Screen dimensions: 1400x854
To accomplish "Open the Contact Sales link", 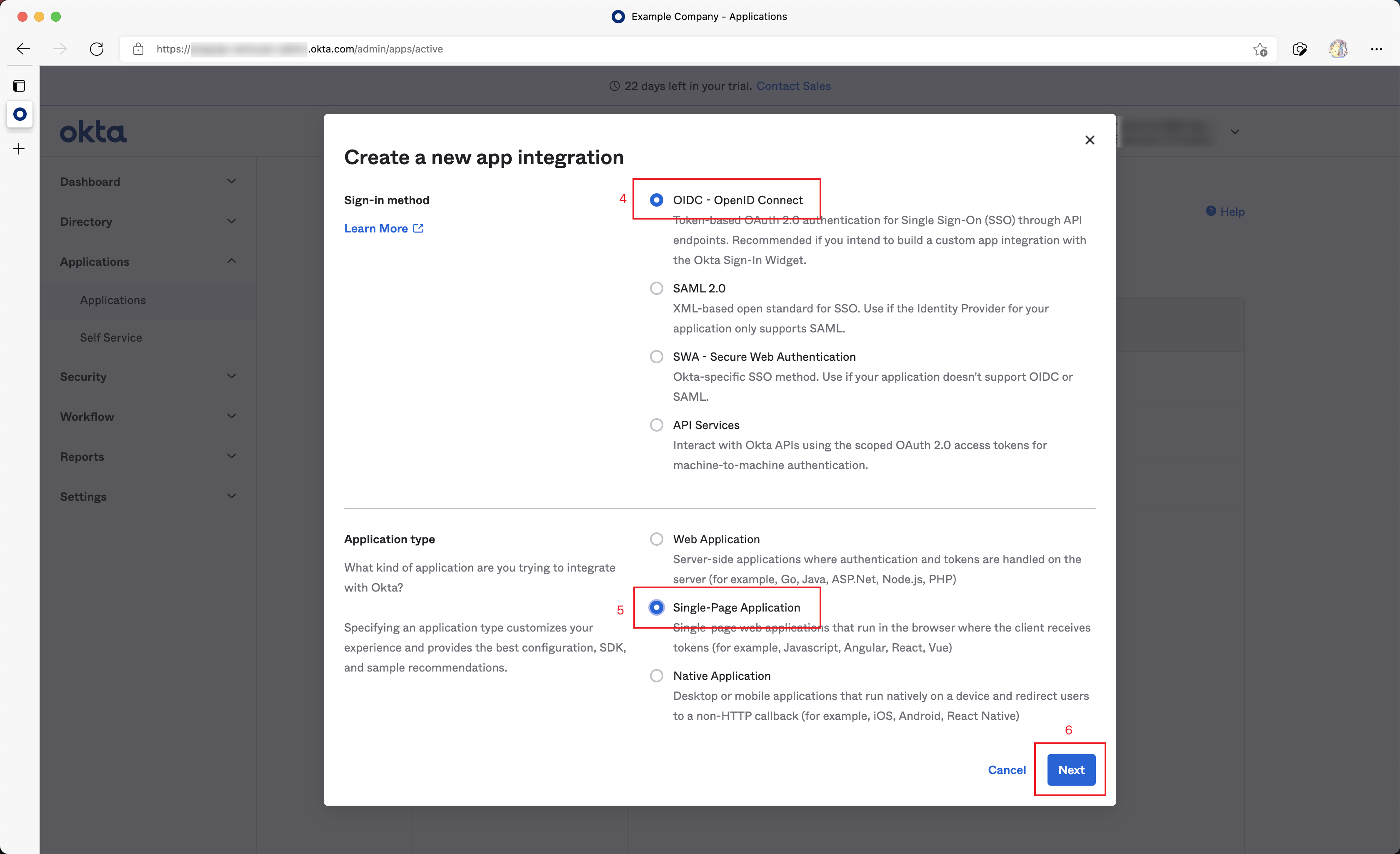I will click(793, 86).
